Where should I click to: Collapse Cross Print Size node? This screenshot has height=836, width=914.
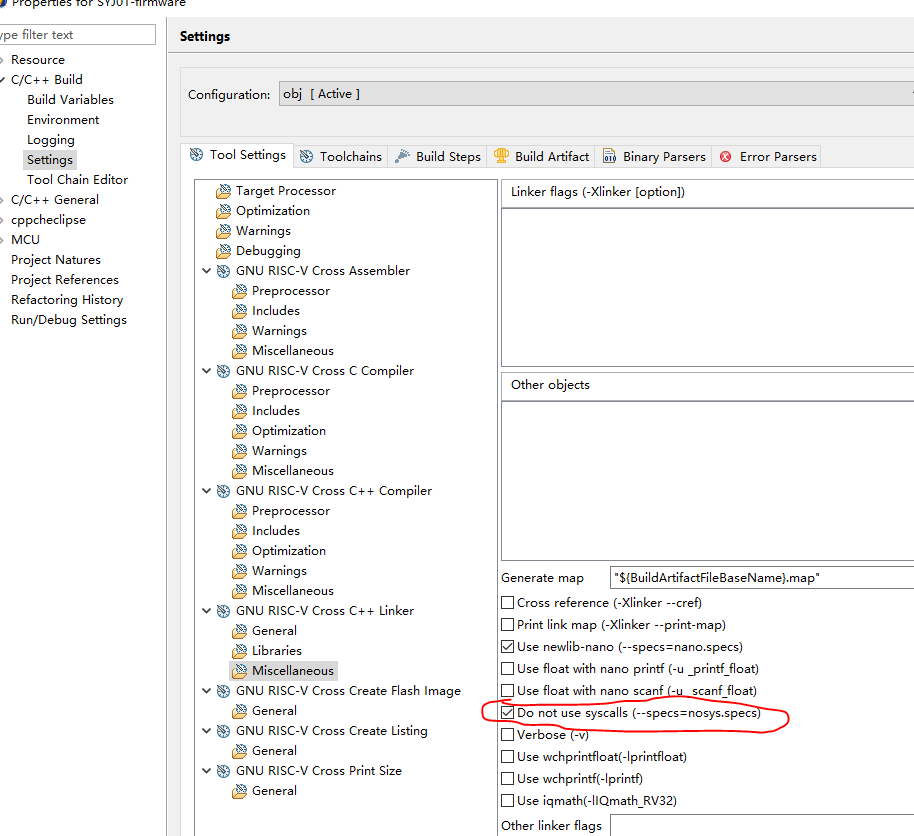point(206,771)
